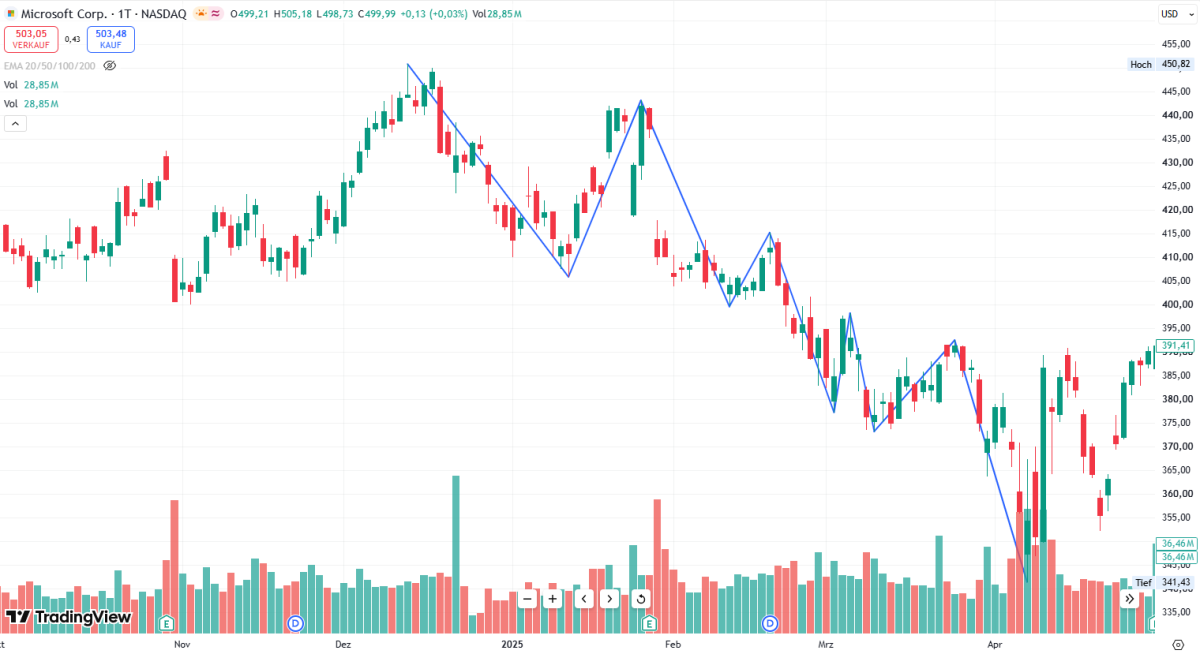This screenshot has width=1200, height=654.
Task: Click the 400,00 price scale label
Action: 1175,305
